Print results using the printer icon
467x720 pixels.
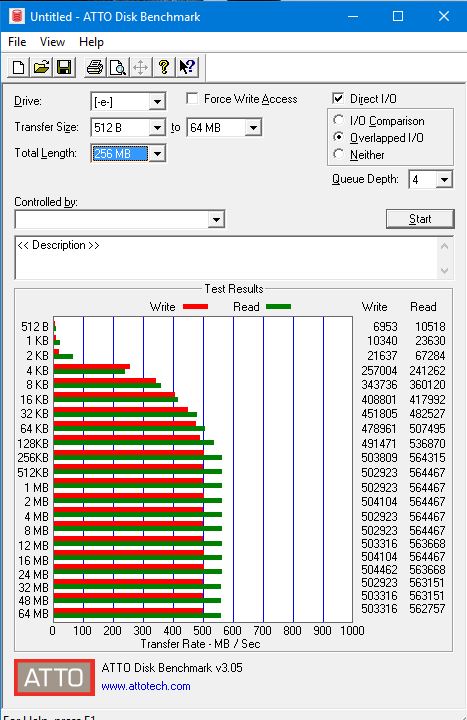(x=95, y=68)
